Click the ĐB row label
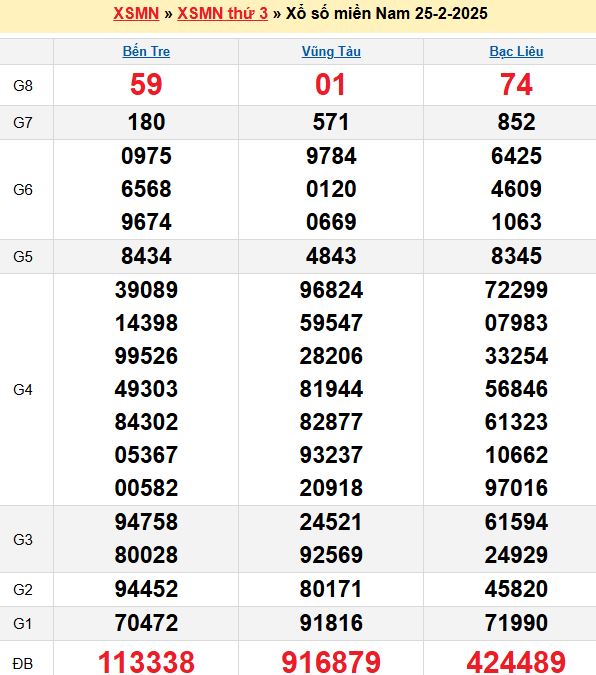The image size is (596, 675). [x=23, y=663]
